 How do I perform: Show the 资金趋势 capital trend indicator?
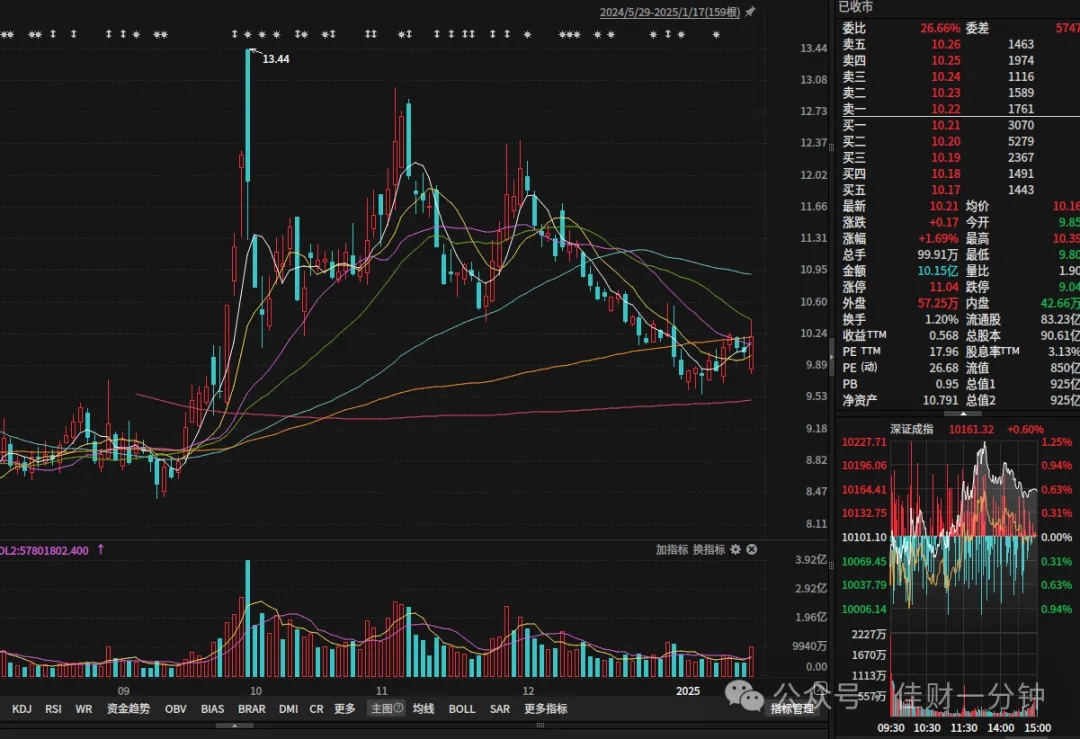[128, 709]
